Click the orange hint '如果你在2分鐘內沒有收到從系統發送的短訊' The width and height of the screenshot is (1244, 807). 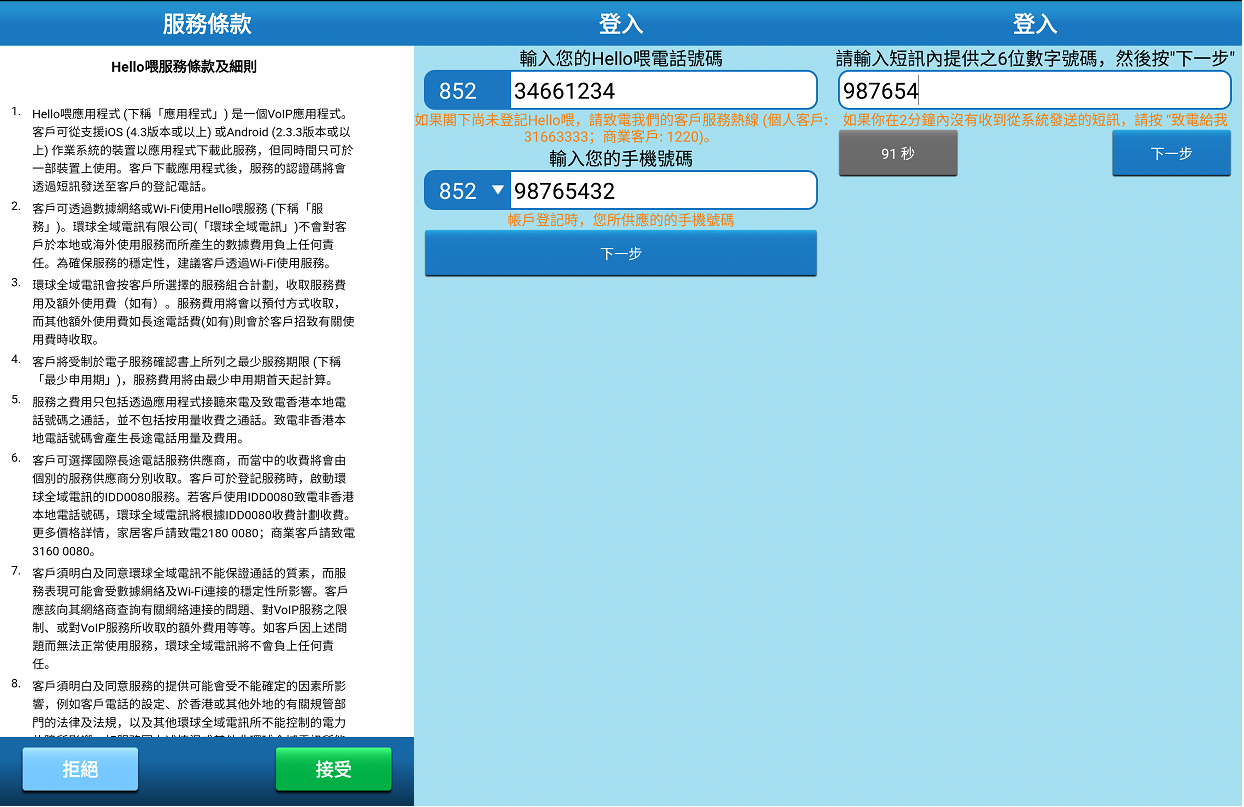click(1035, 120)
